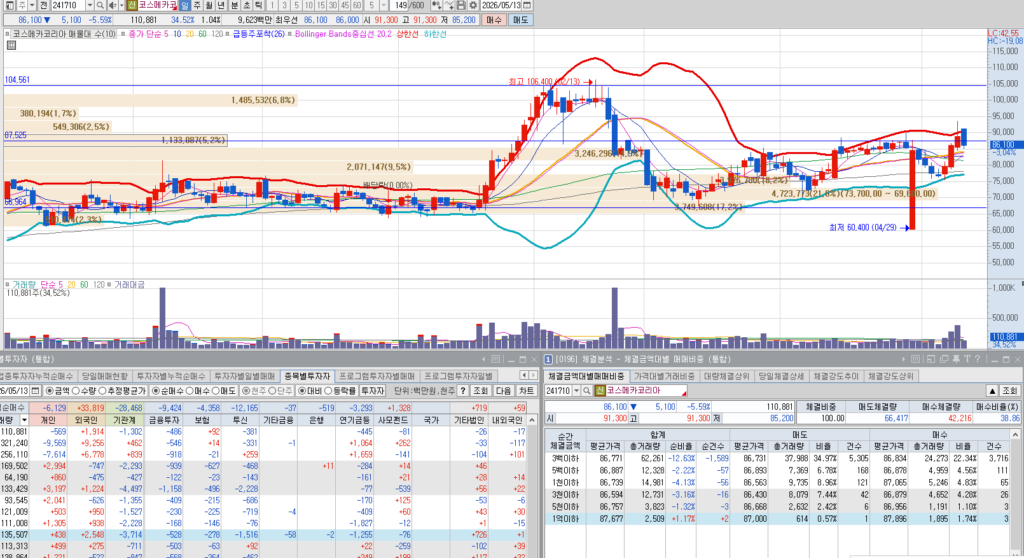Viewport: 1024px width, 558px height.
Task: Click window duplicate icon in trade analysis title bar
Action: tap(942, 359)
